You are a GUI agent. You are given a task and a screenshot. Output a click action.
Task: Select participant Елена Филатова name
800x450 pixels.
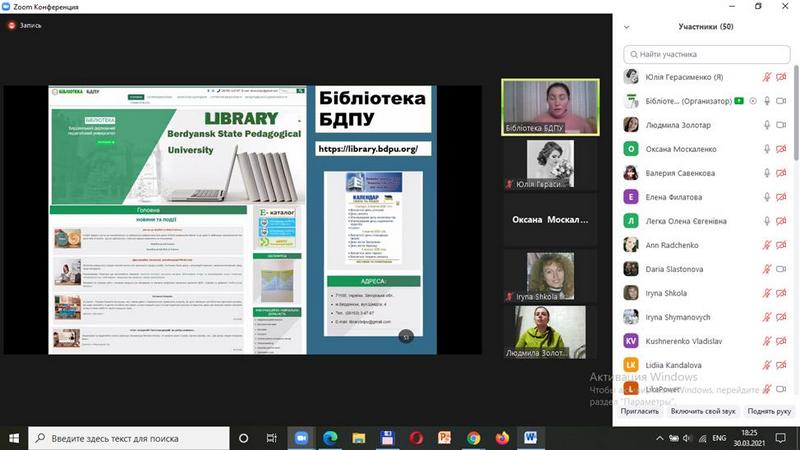click(x=674, y=197)
